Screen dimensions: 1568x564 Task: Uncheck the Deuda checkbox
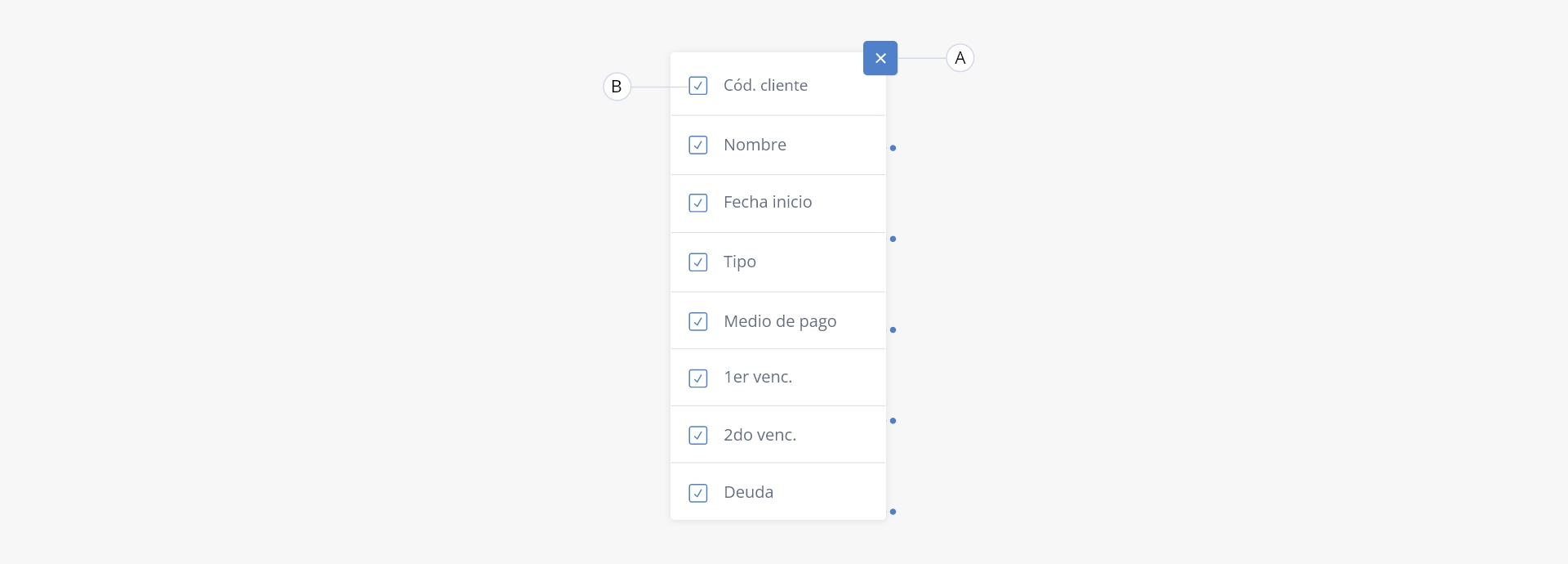point(698,493)
